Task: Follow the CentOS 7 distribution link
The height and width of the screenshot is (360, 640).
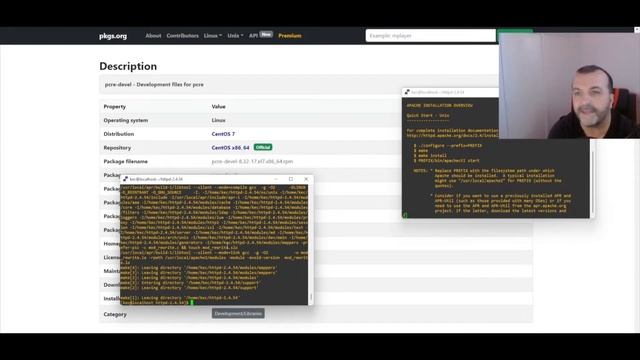Action: pos(223,134)
